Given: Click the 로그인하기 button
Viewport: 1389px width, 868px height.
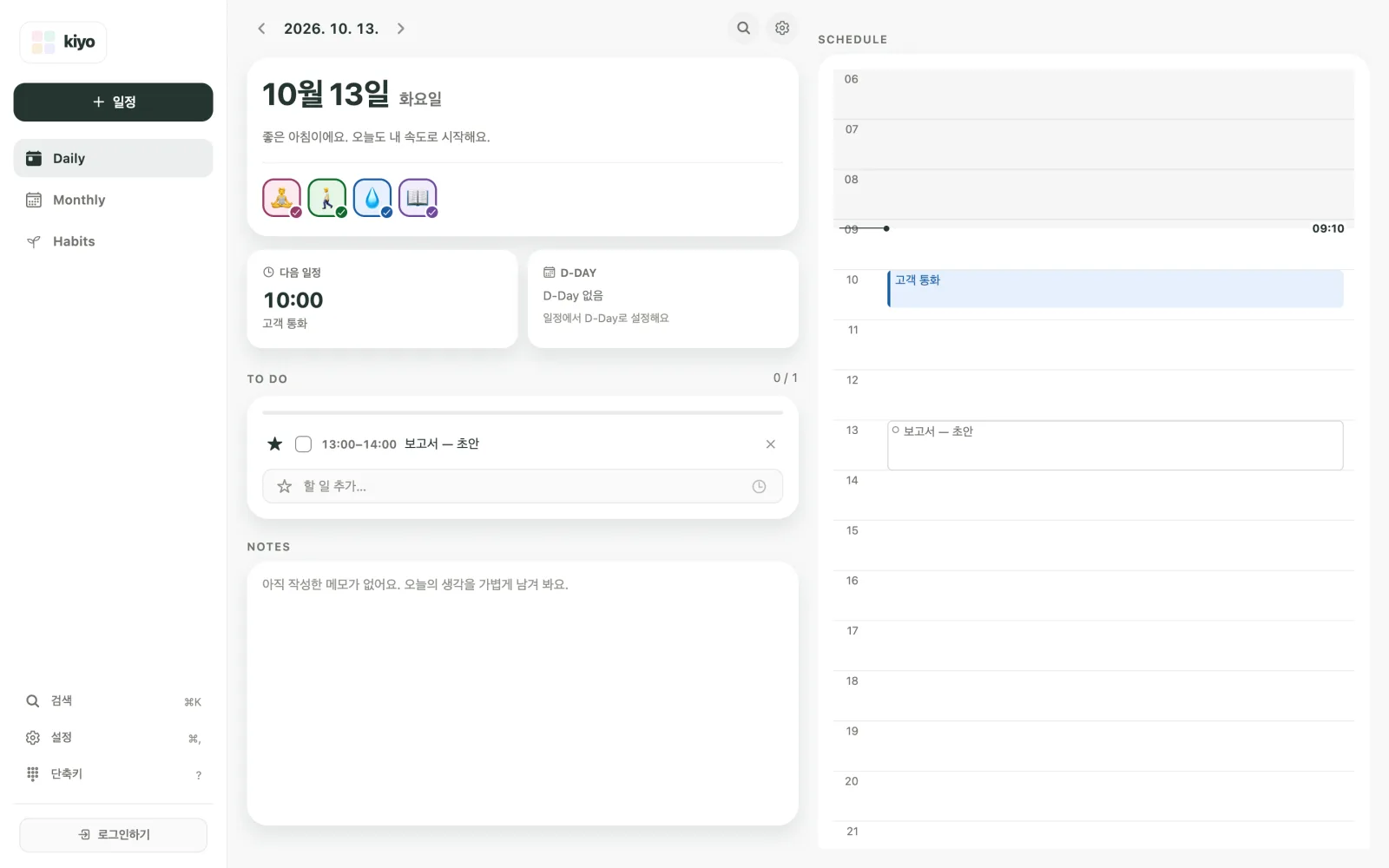Looking at the screenshot, I should [113, 834].
